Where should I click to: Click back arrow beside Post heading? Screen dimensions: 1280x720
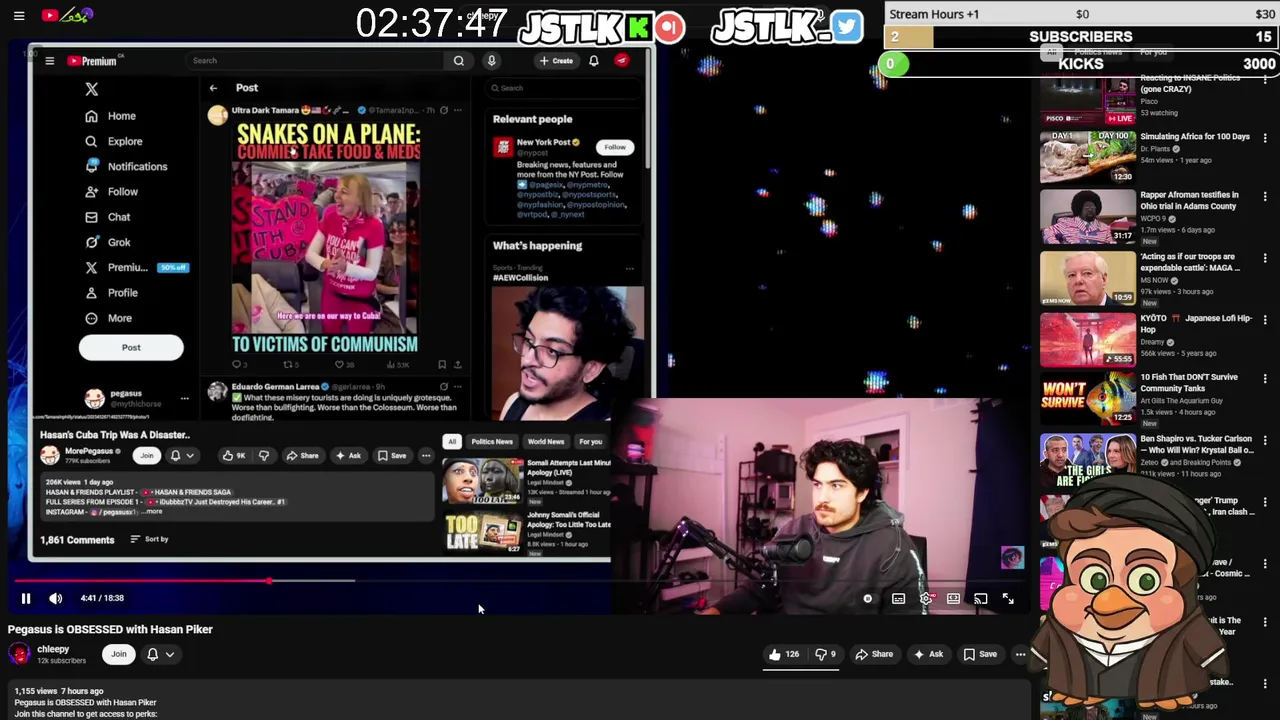(x=213, y=88)
